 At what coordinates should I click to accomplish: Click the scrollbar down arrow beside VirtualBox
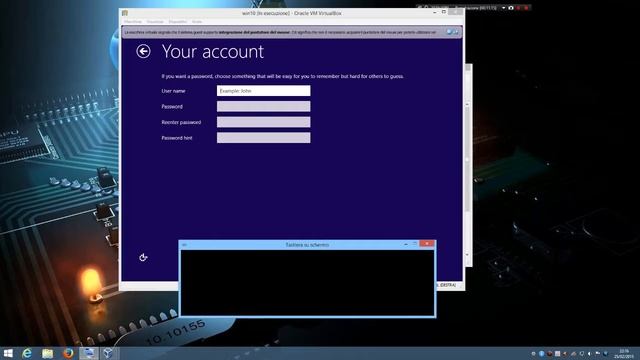[468, 255]
